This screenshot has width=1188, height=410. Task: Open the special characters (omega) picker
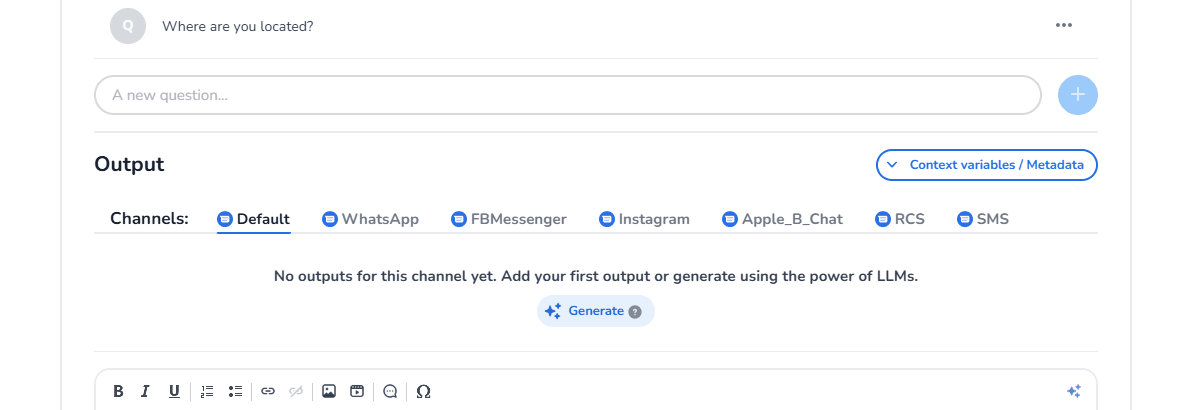click(x=423, y=391)
